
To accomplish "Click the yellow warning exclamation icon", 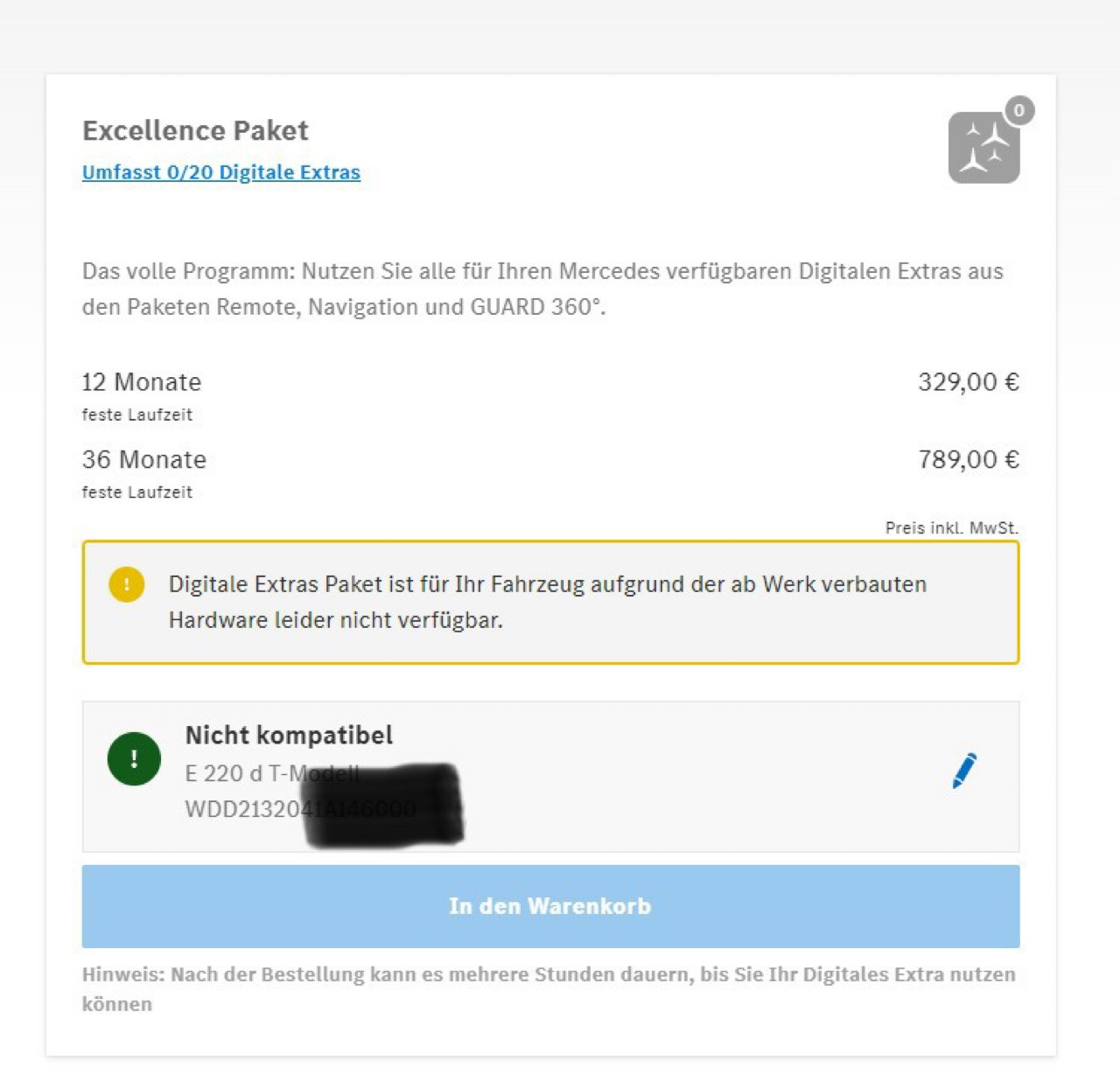I will click(126, 584).
